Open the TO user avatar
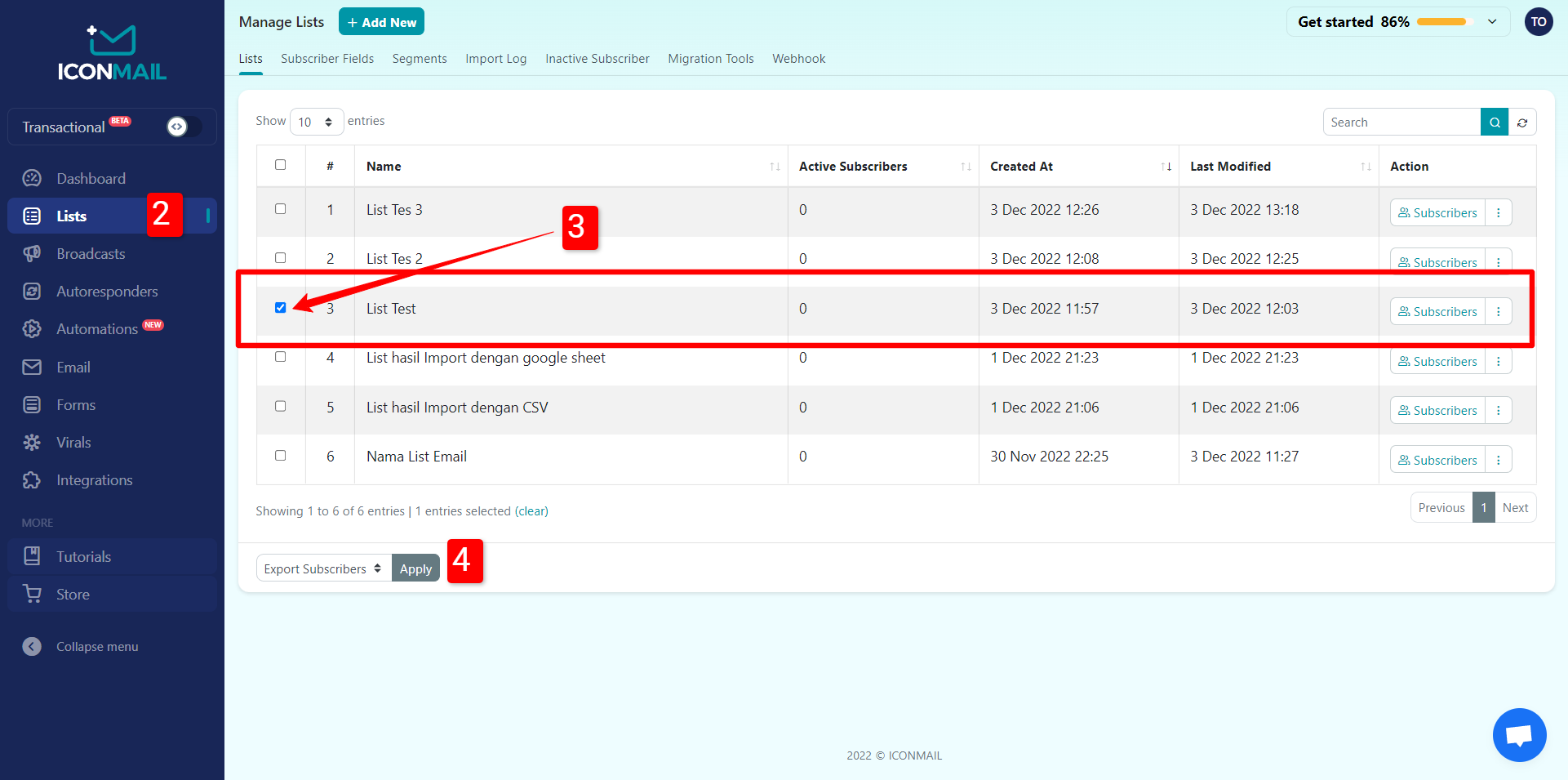 (x=1539, y=22)
